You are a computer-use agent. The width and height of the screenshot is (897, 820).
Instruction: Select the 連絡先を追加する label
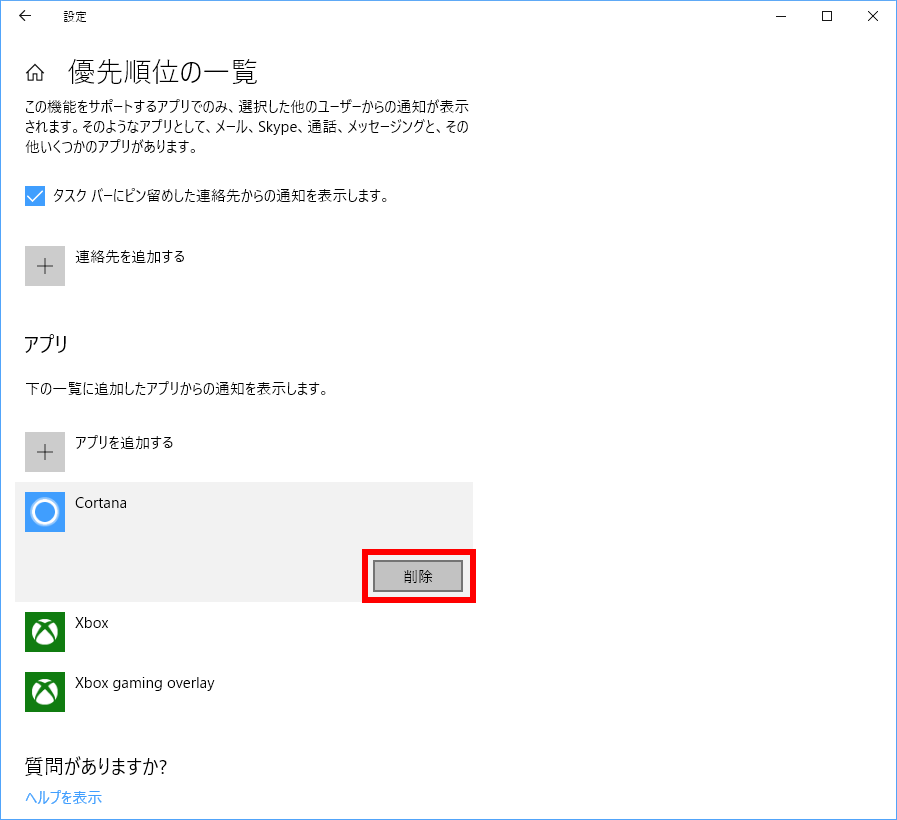click(x=130, y=257)
